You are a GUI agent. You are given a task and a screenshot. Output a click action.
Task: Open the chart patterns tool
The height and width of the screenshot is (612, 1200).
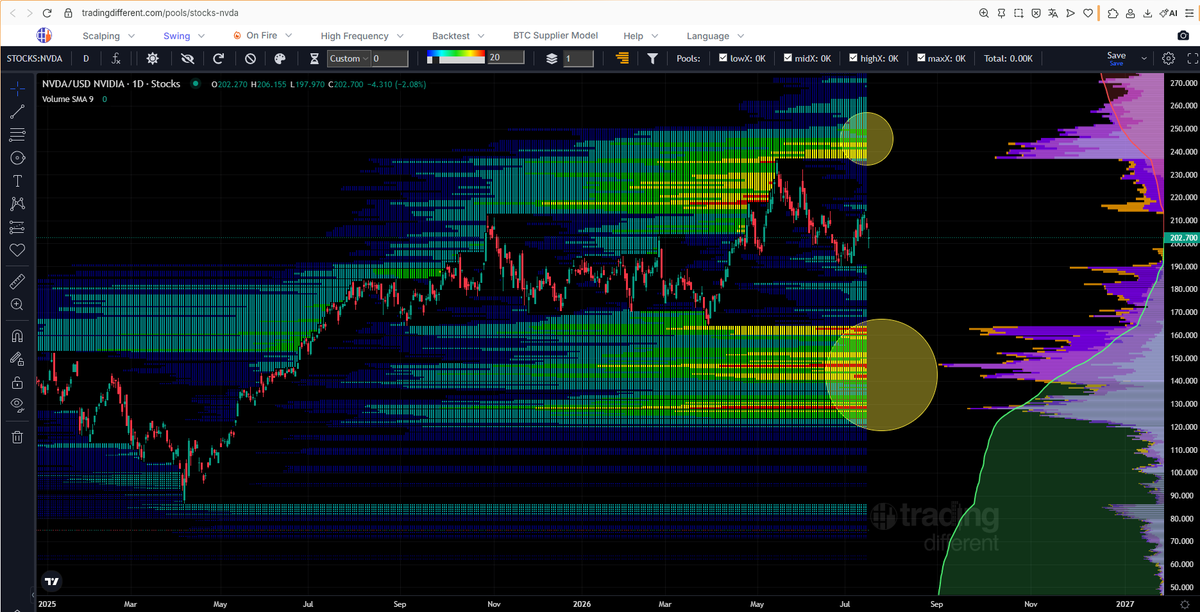pos(17,204)
